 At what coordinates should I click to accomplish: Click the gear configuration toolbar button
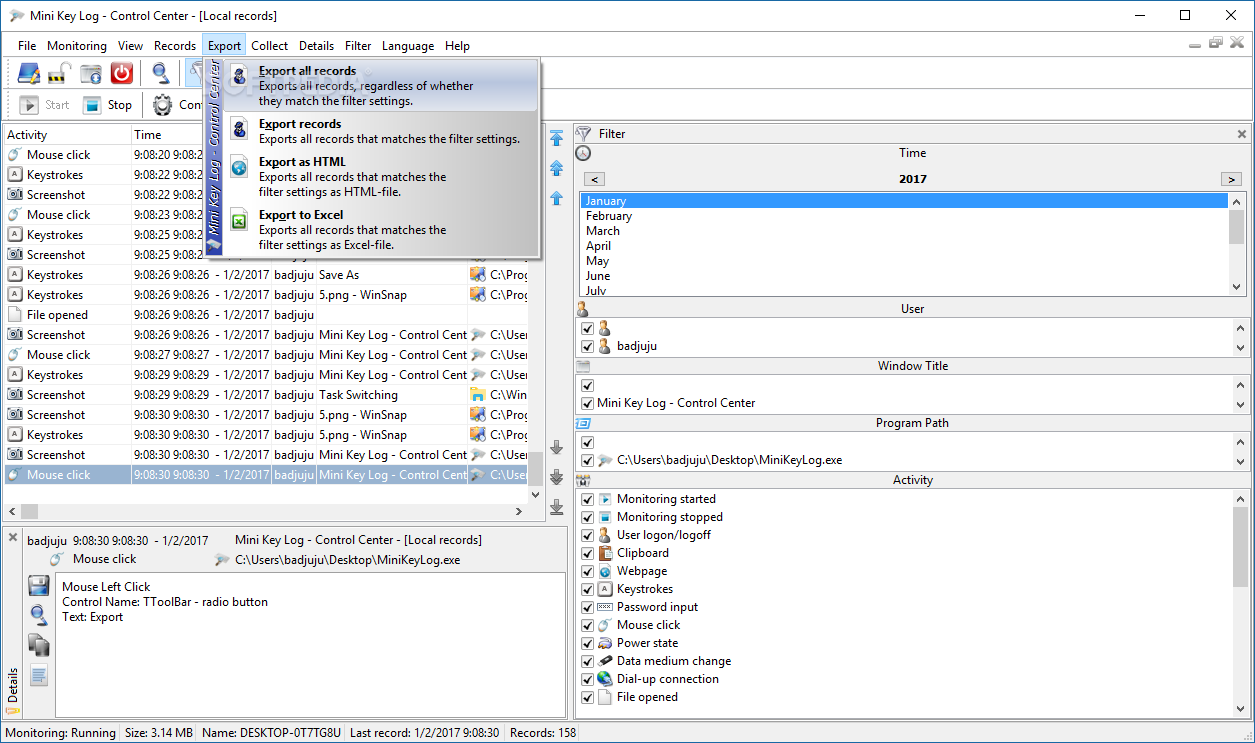click(163, 104)
